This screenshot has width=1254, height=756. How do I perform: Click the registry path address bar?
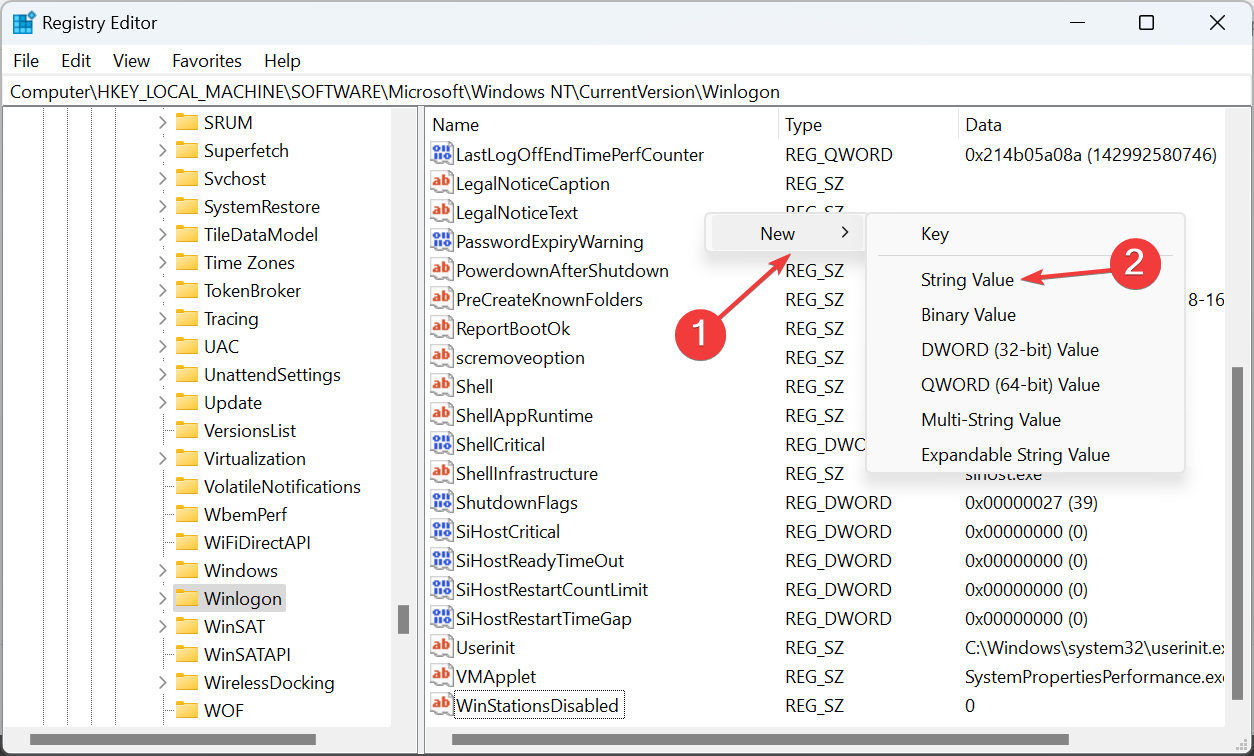coord(627,91)
